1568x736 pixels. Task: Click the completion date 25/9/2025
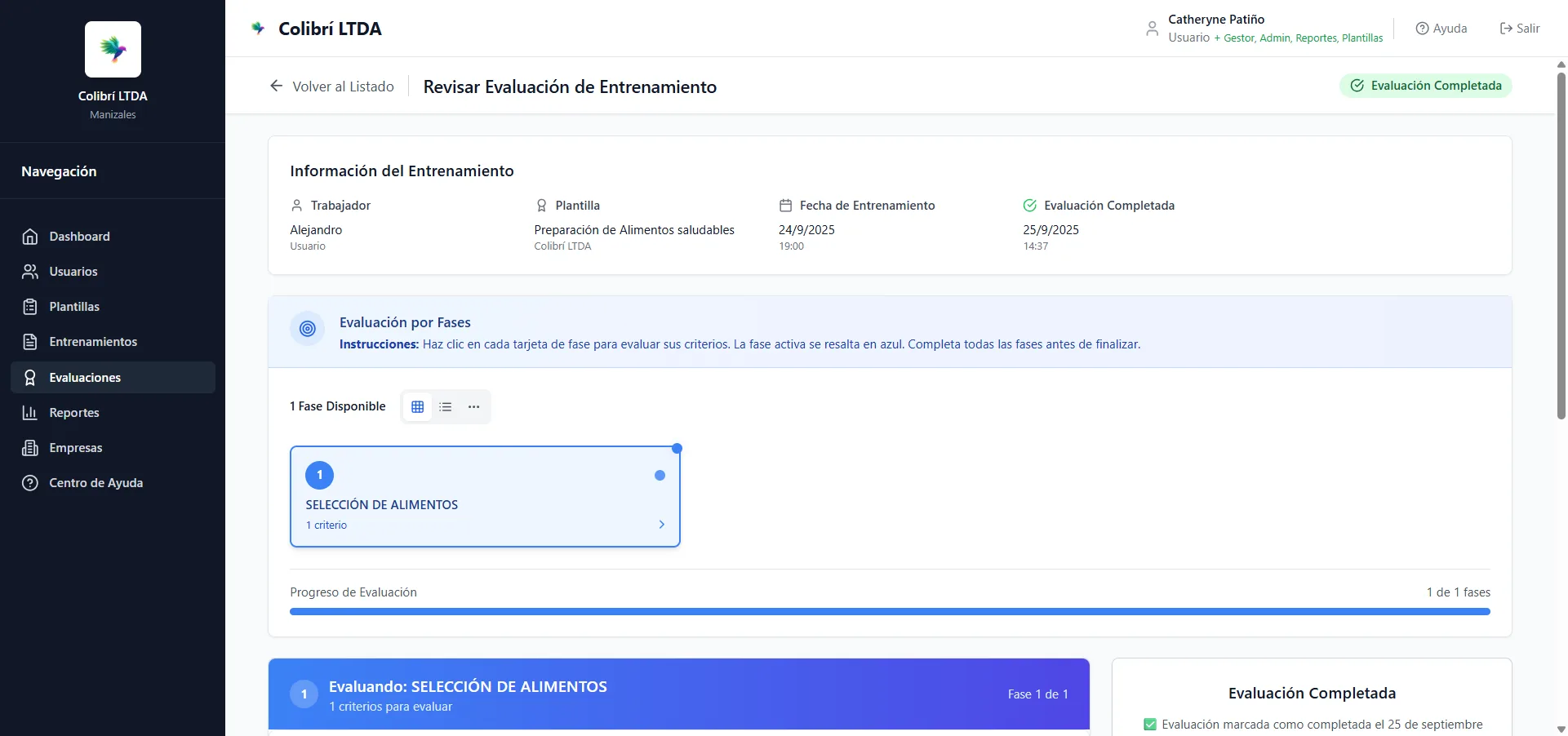coord(1051,230)
